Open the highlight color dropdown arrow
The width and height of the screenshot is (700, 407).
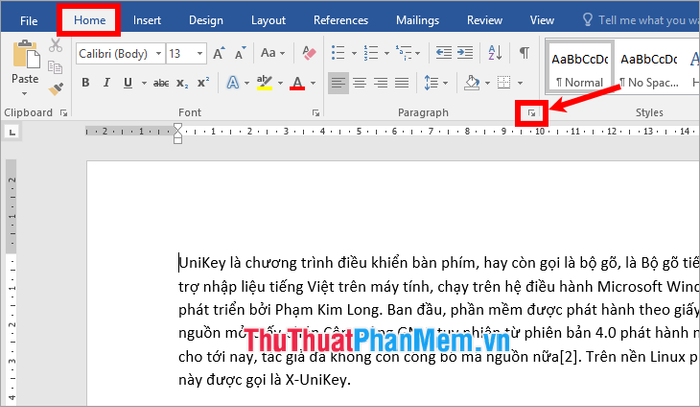click(280, 83)
